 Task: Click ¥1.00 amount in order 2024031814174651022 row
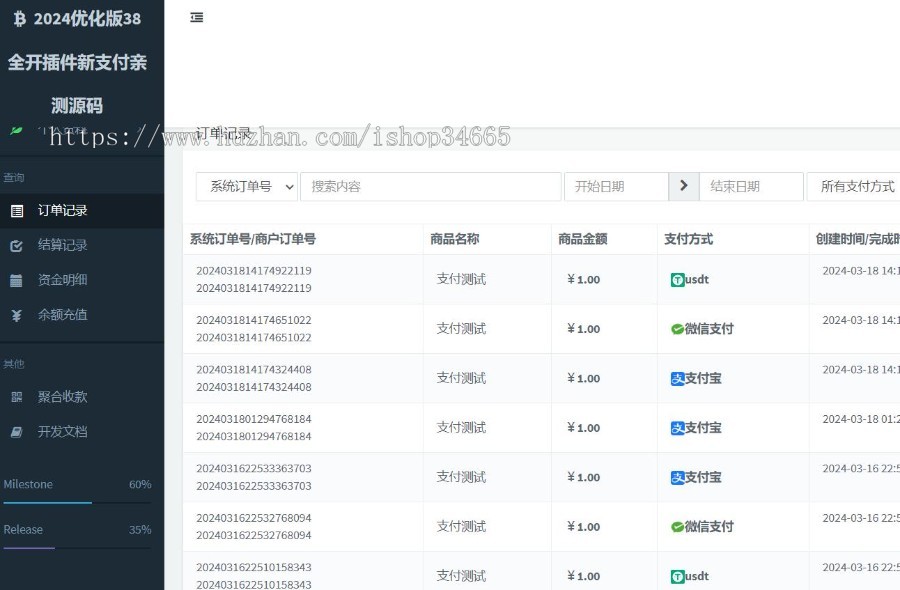[x=583, y=329]
